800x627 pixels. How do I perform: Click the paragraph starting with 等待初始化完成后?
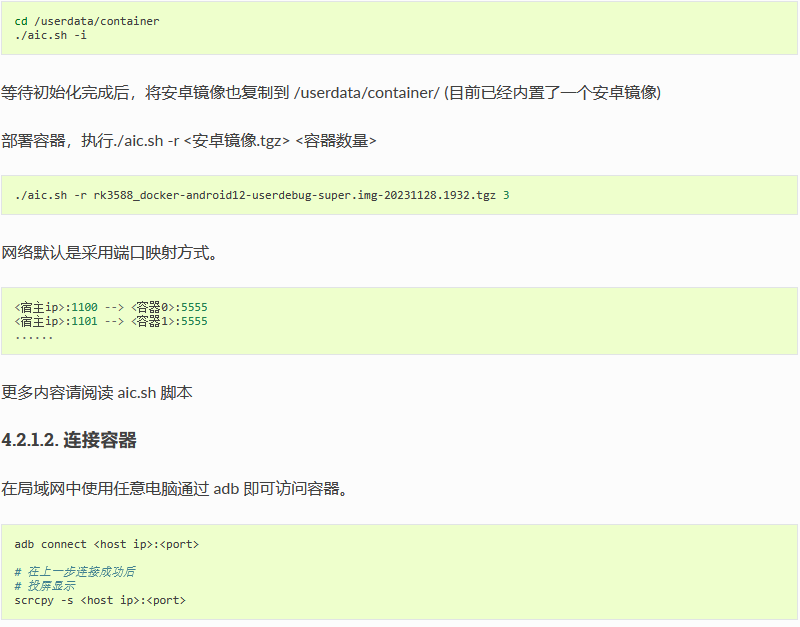[x=331, y=92]
